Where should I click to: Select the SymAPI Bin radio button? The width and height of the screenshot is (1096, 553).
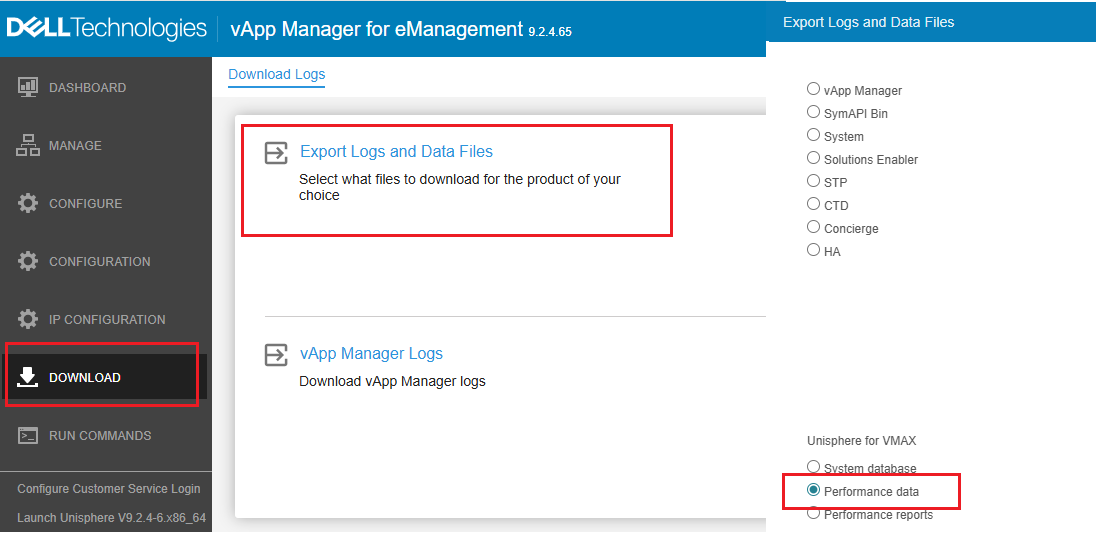point(813,112)
